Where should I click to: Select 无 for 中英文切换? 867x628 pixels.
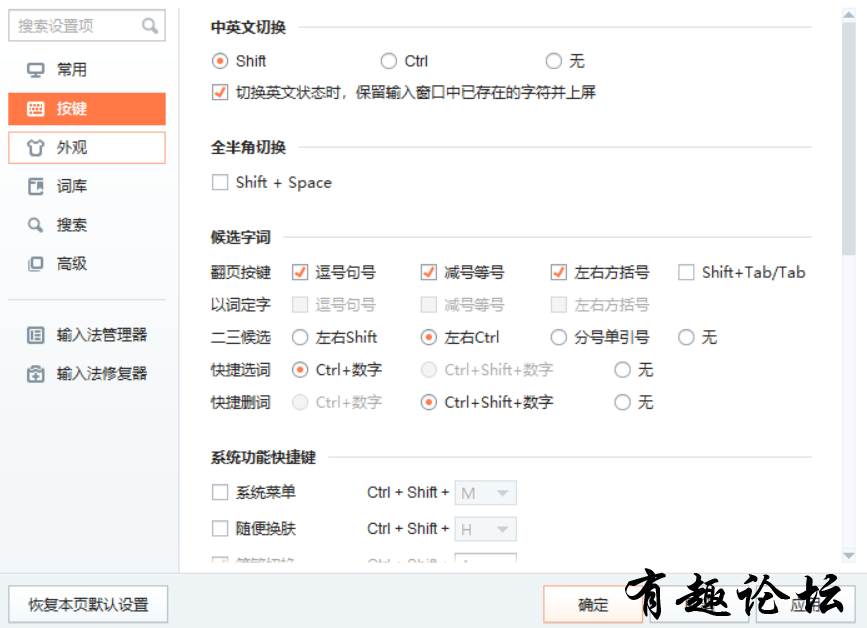pyautogui.click(x=553, y=61)
